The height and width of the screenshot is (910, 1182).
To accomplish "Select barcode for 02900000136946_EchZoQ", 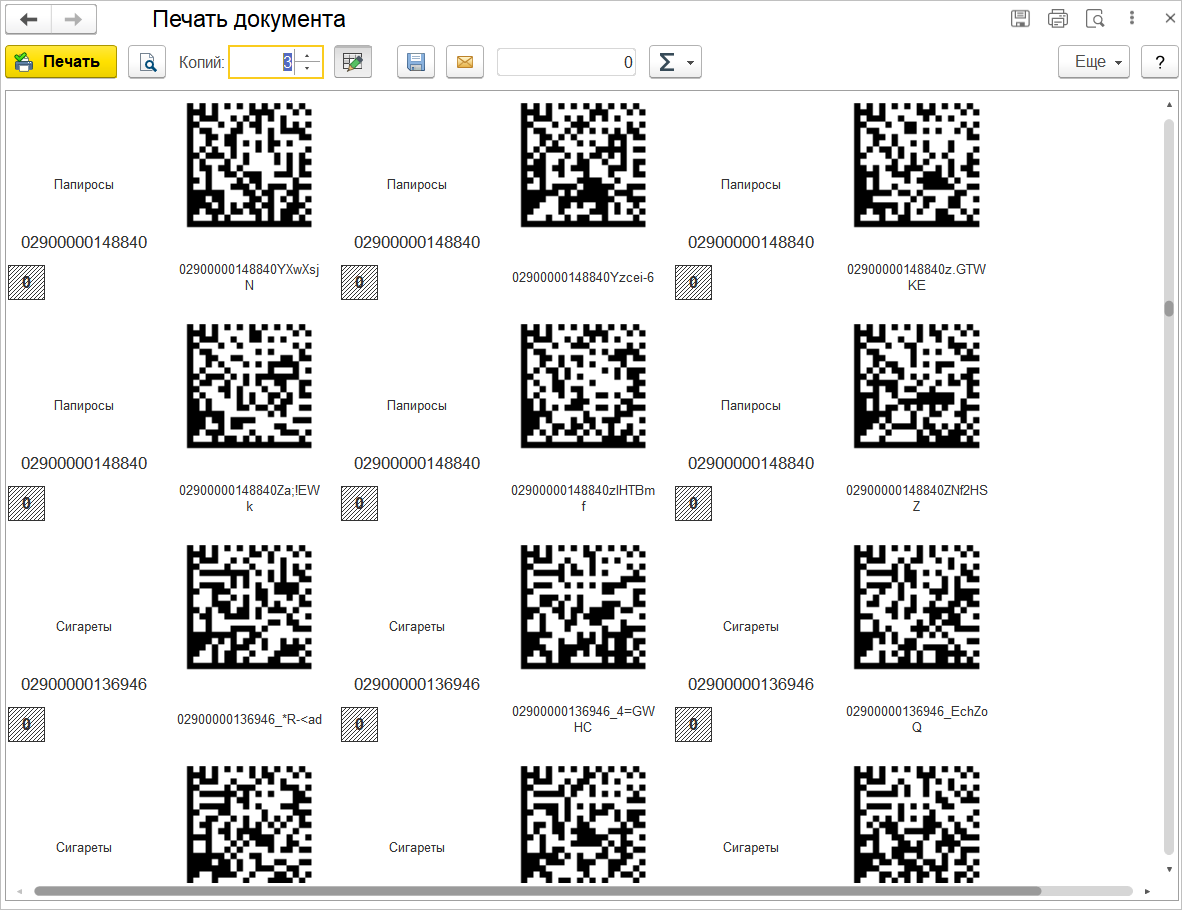I will (917, 607).
